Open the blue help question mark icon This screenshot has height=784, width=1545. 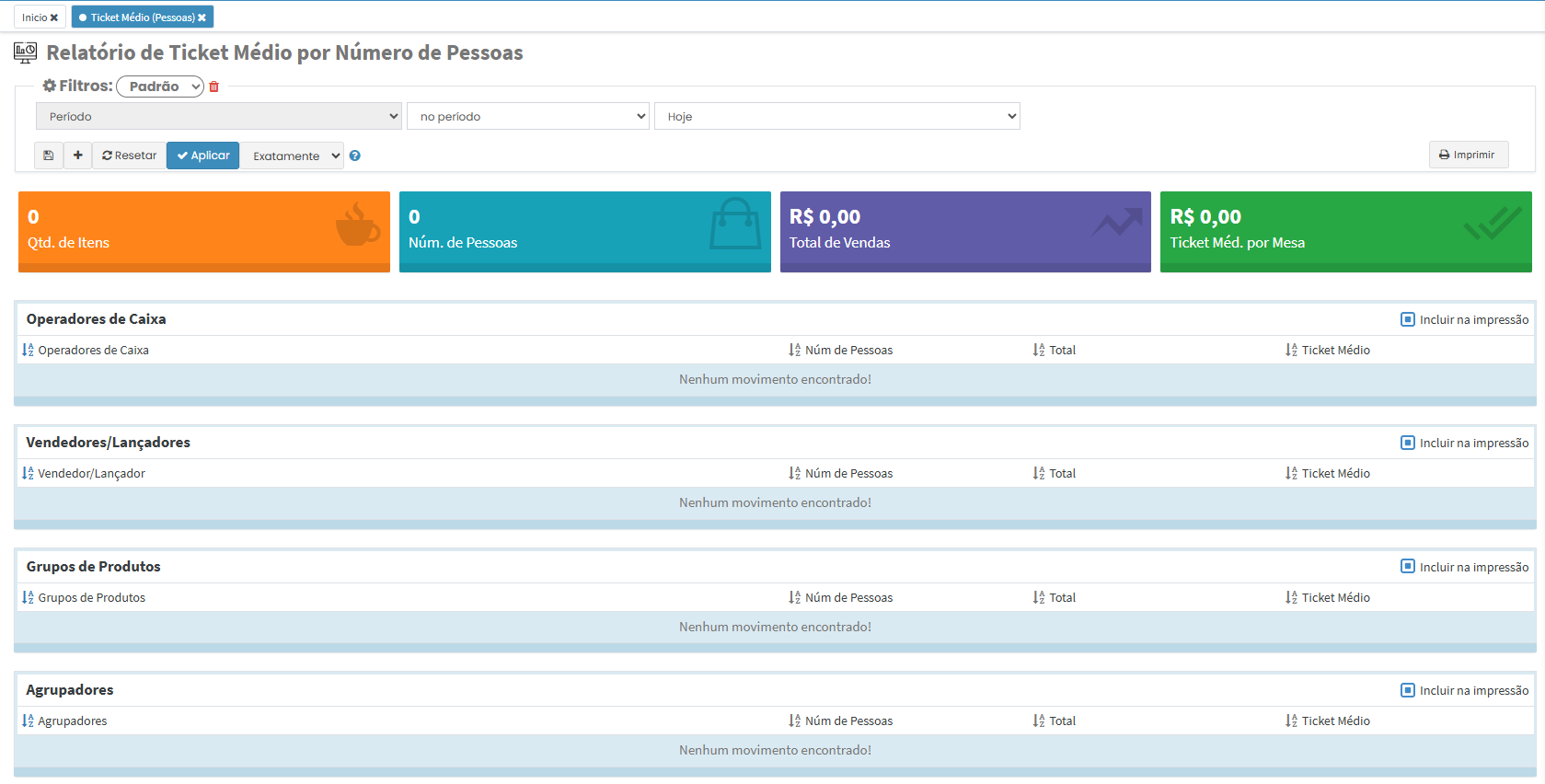[355, 156]
